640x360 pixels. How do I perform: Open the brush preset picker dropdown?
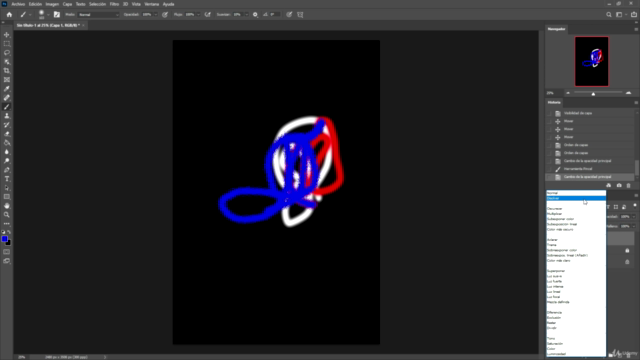[x=48, y=15]
